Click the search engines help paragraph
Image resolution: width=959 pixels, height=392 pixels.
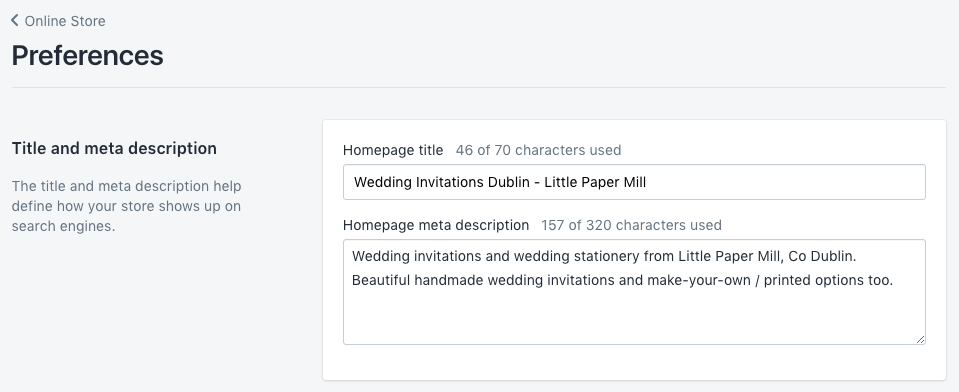(127, 206)
